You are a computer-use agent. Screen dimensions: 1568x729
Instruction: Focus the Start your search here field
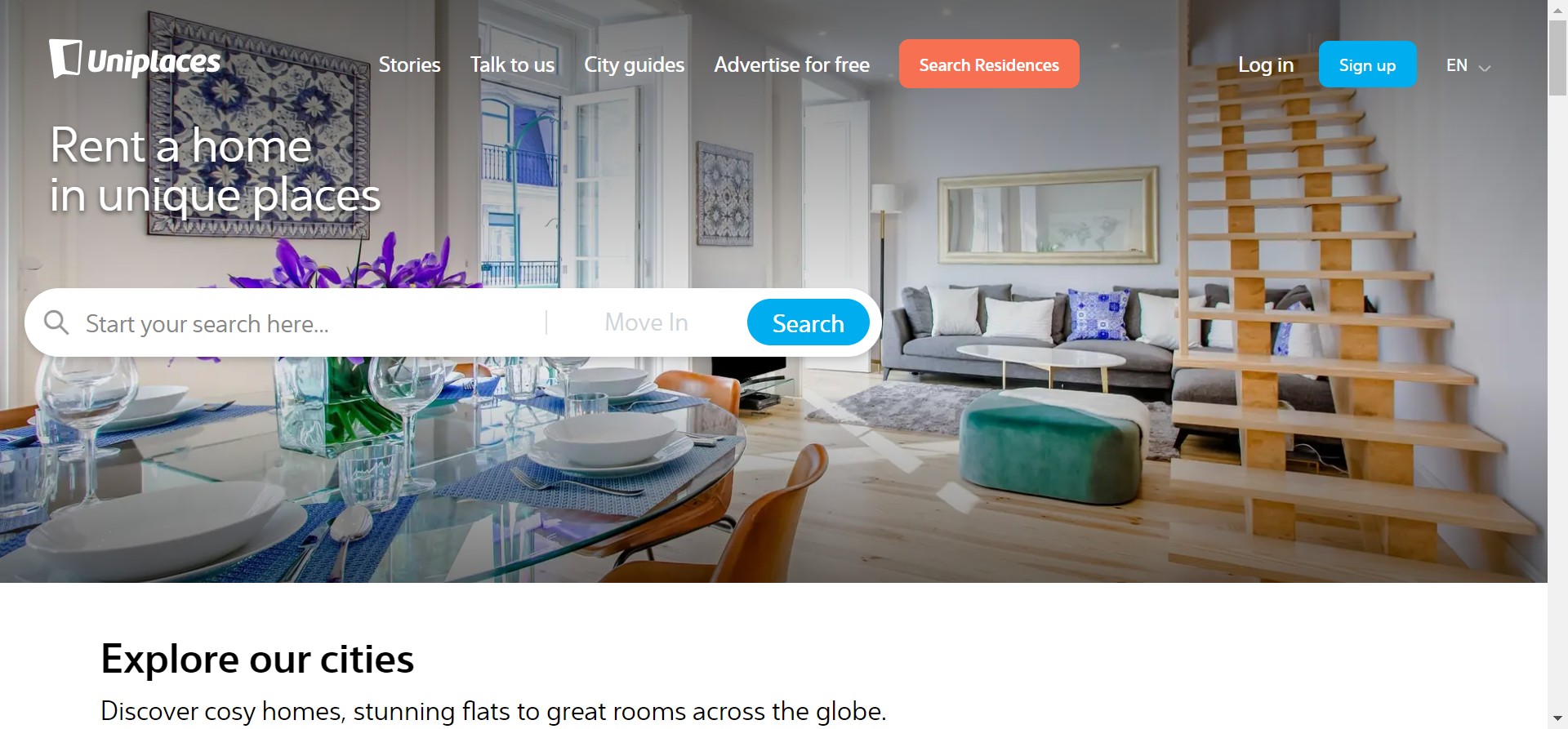click(310, 323)
